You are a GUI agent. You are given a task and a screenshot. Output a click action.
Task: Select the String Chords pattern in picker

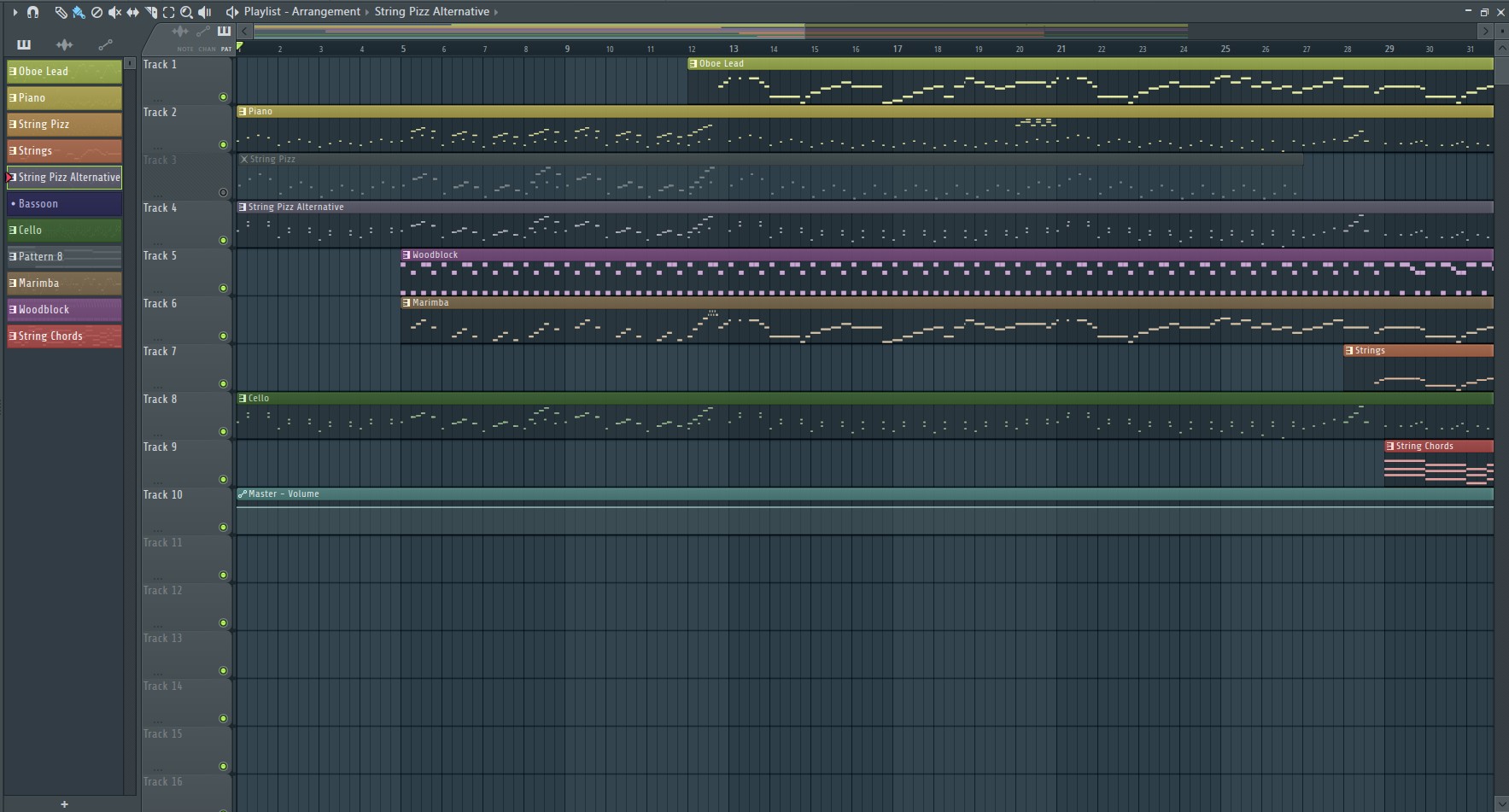point(64,336)
